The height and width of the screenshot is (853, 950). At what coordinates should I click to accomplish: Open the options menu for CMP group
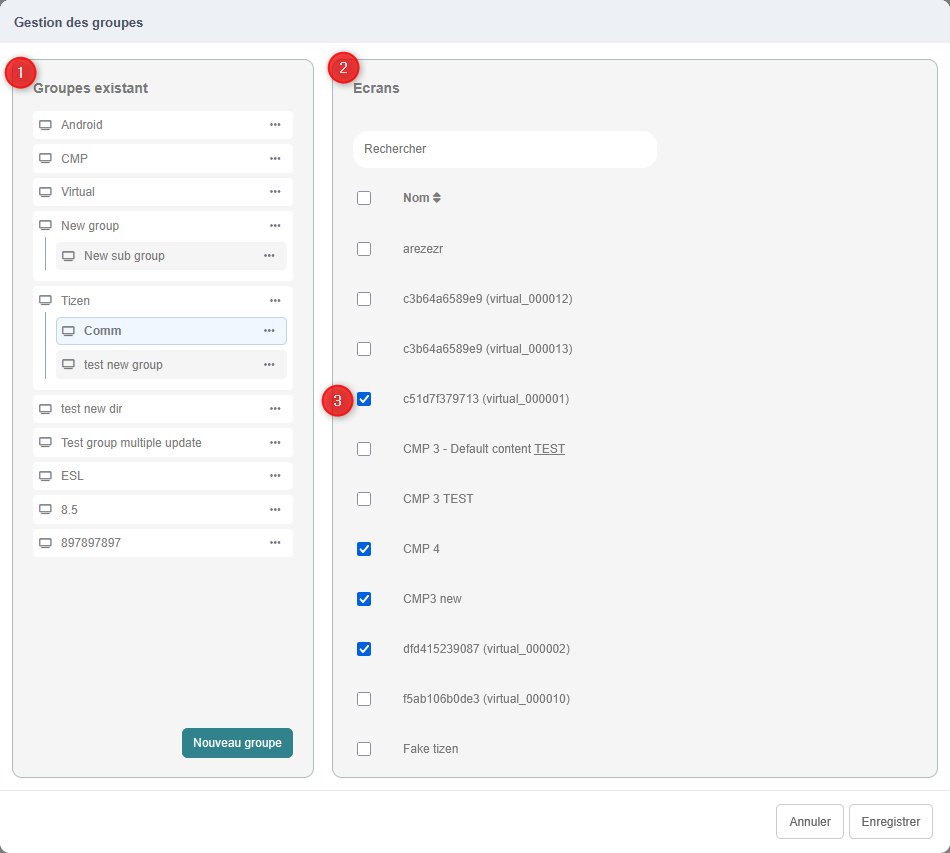coord(275,158)
